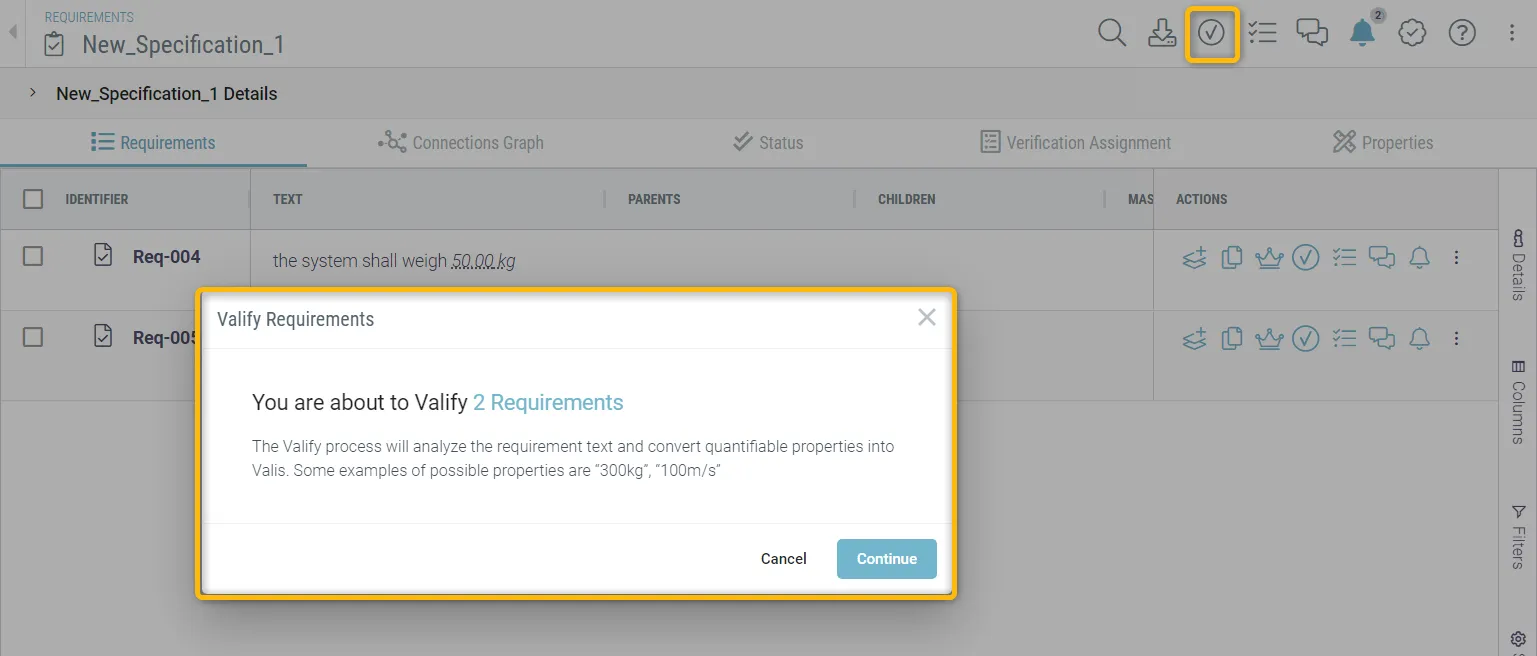Open the three-dot menu for Req-004

pyautogui.click(x=1456, y=258)
